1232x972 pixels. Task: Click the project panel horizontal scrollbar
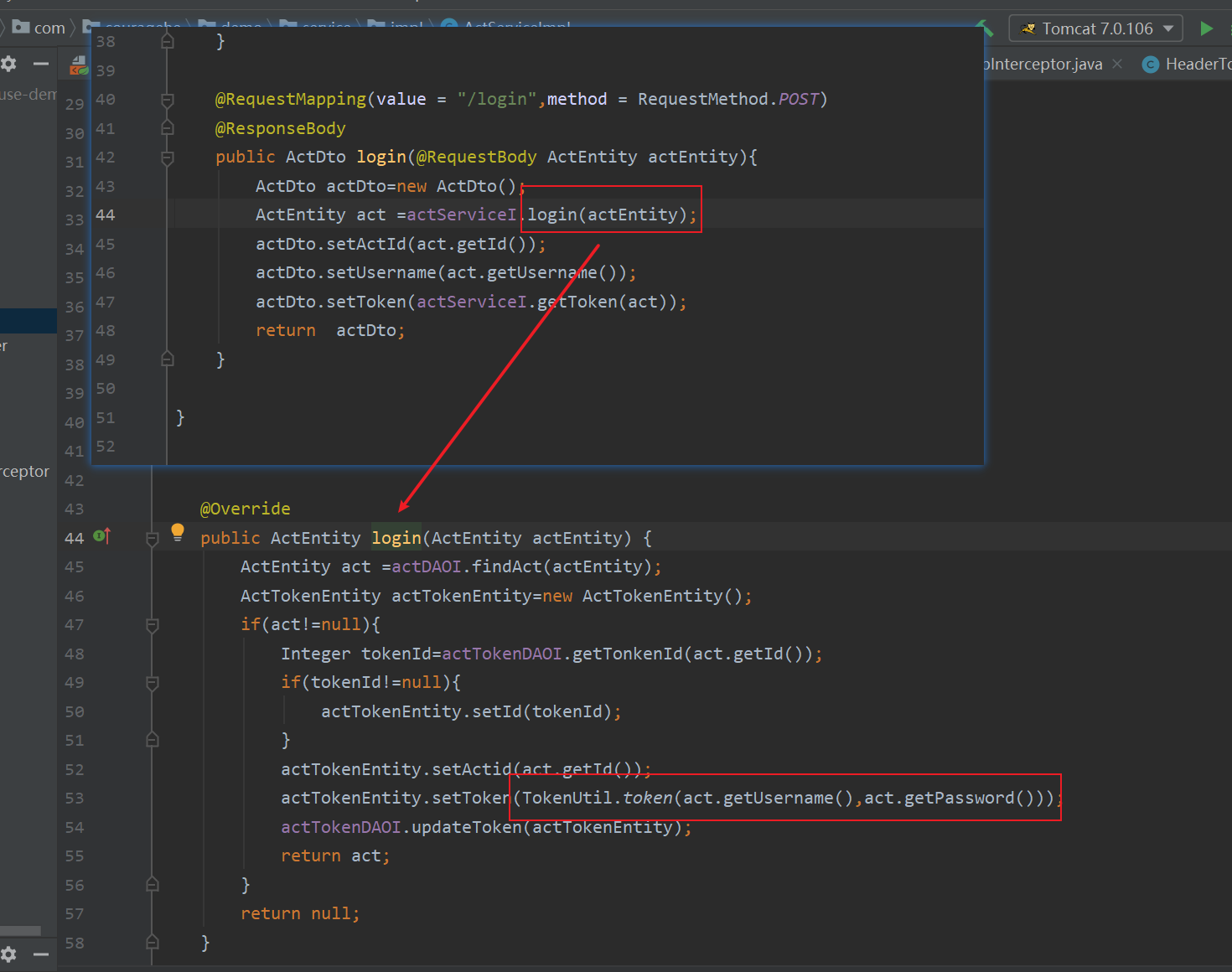pos(20,930)
